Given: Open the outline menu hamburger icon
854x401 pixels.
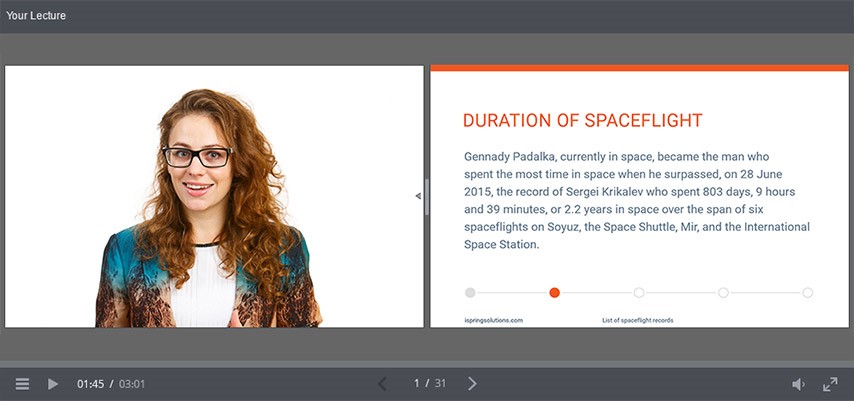Looking at the screenshot, I should (x=22, y=384).
